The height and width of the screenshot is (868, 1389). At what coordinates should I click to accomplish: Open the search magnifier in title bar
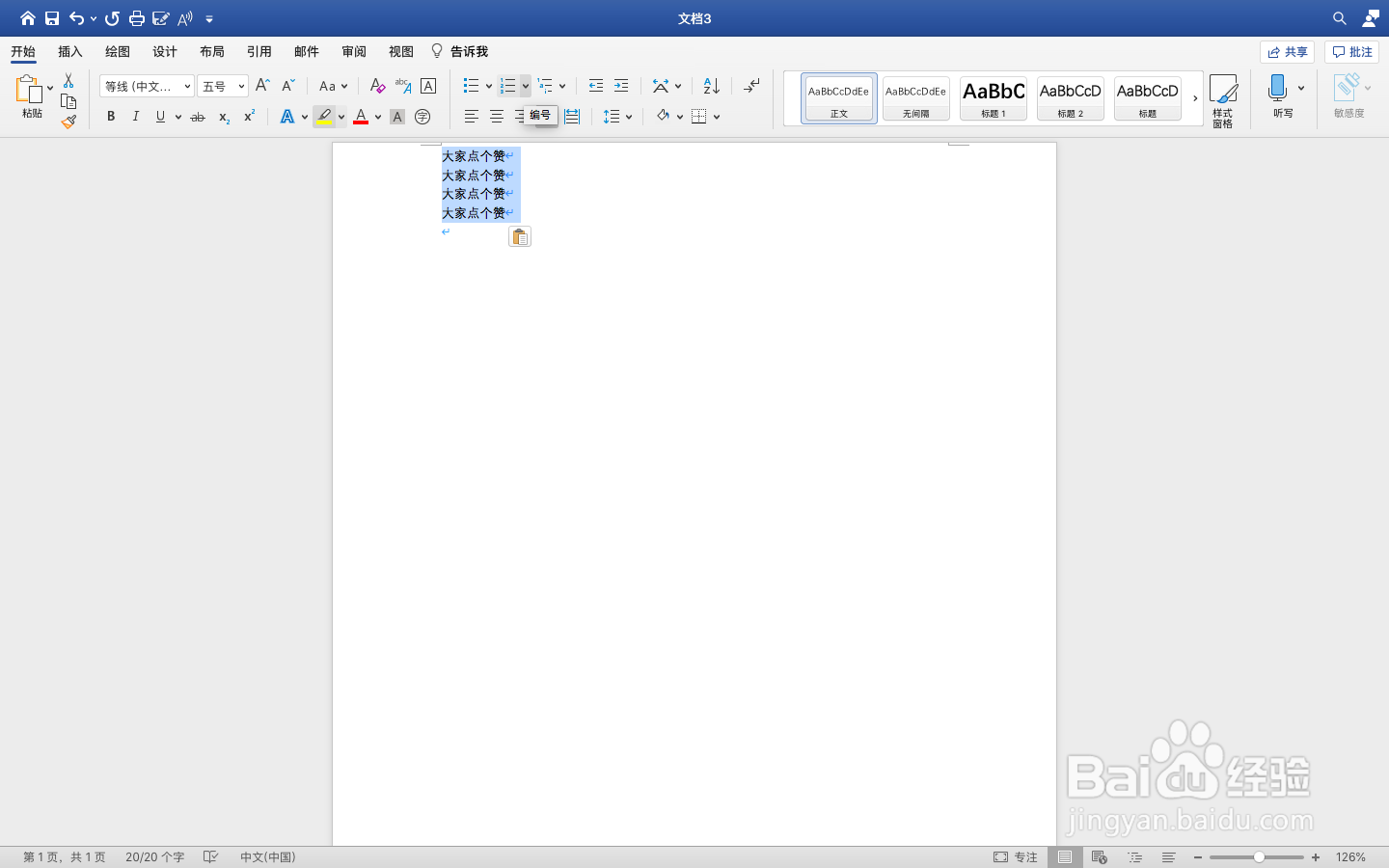[x=1340, y=18]
